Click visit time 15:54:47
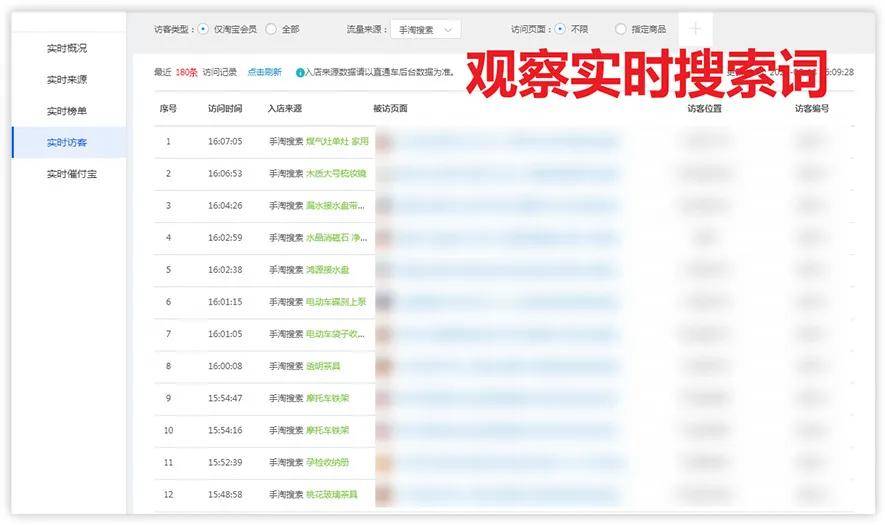Screen dimensions: 885x525 pyautogui.click(x=225, y=399)
